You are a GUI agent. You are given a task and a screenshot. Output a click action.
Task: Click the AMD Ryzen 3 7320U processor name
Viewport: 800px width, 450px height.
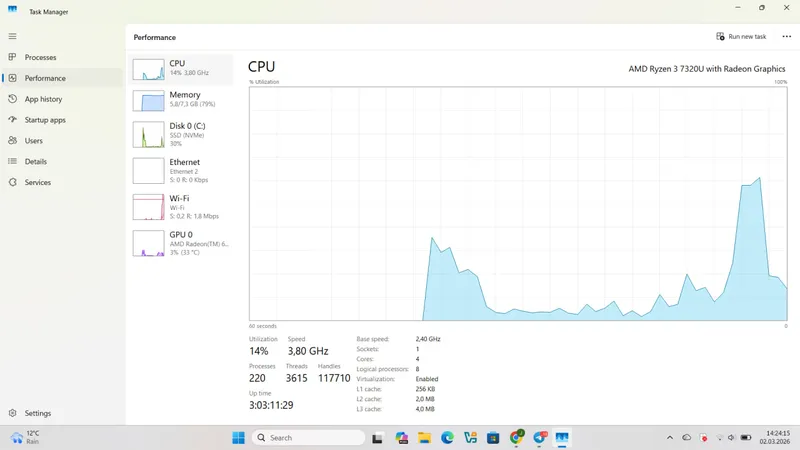pos(707,69)
